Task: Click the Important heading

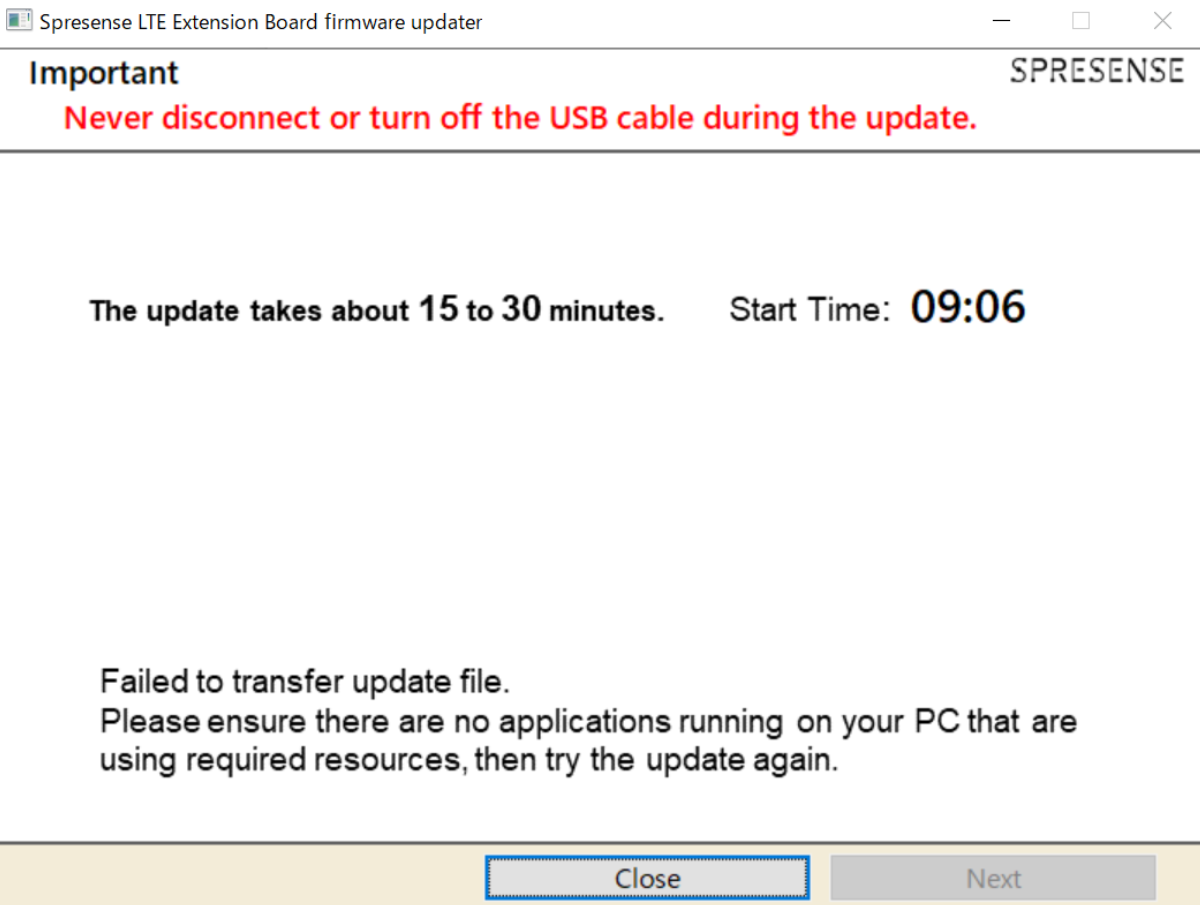Action: tap(103, 73)
